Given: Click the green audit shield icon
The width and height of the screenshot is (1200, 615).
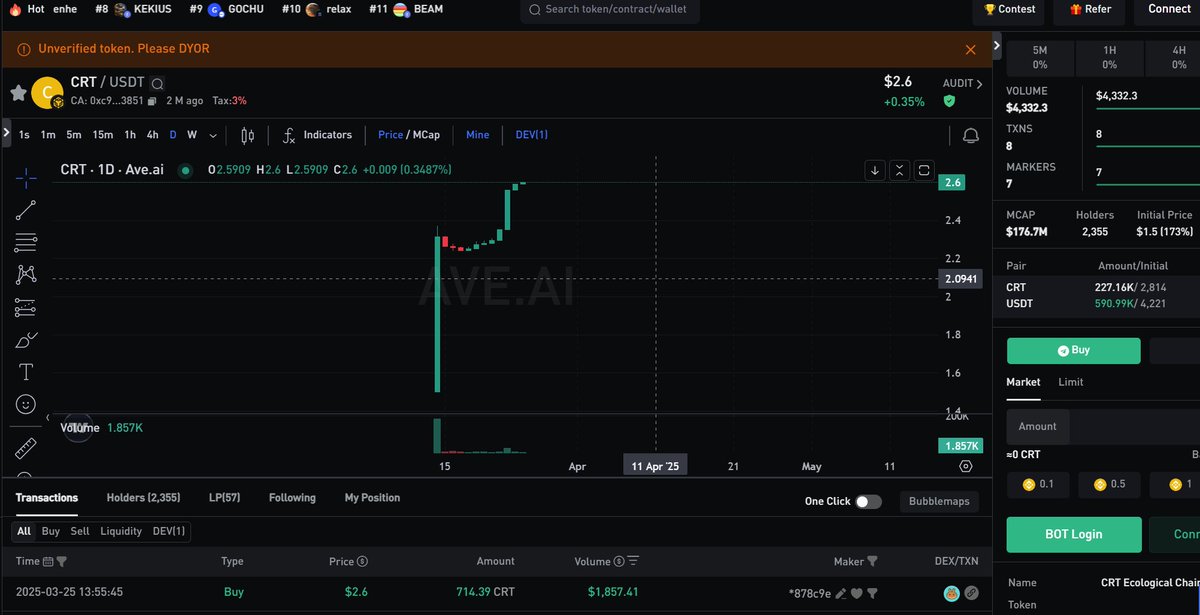Looking at the screenshot, I should [x=949, y=101].
